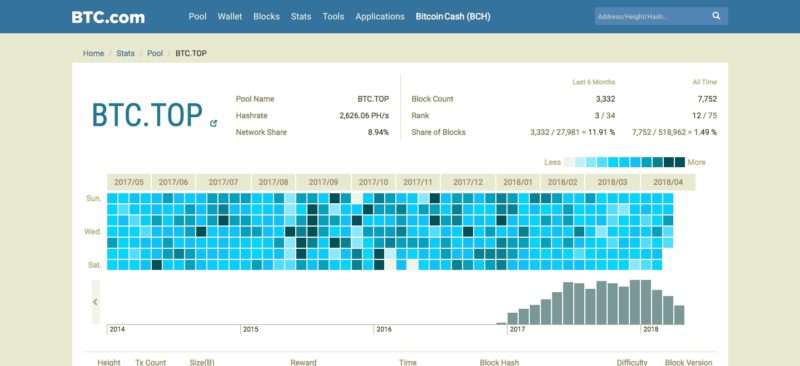Go to Home breadcrumb
800x366 pixels.
pos(93,53)
